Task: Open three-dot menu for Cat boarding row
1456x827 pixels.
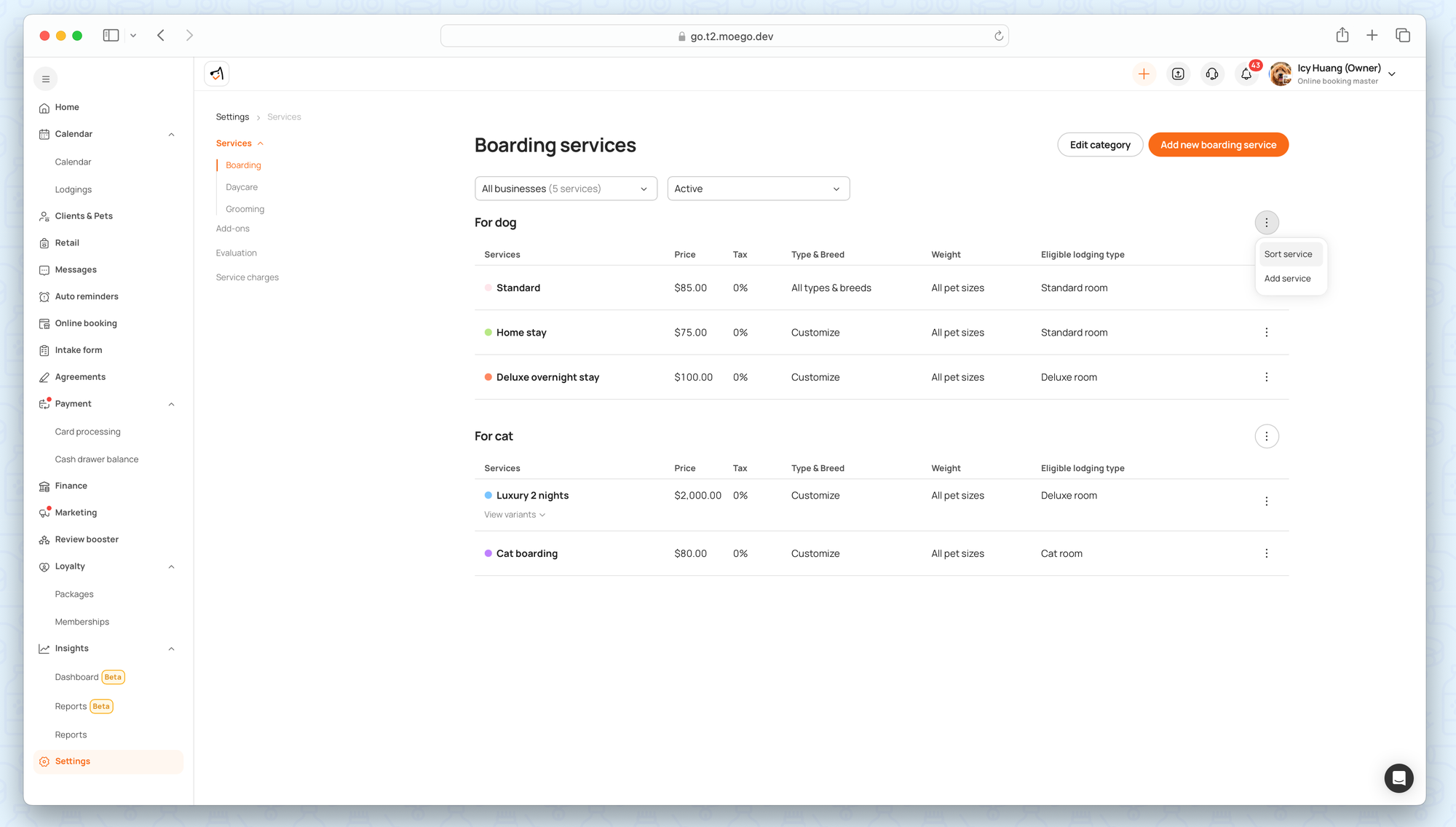Action: (1267, 554)
